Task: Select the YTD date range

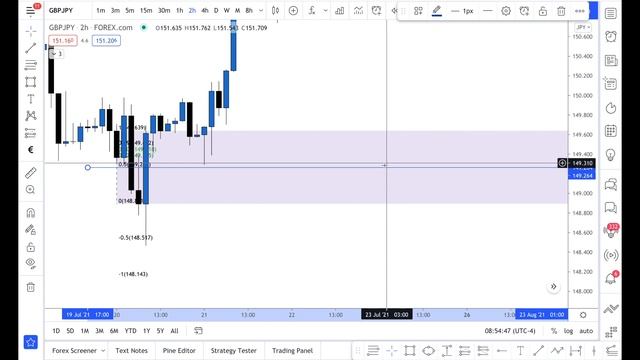Action: [x=130, y=331]
